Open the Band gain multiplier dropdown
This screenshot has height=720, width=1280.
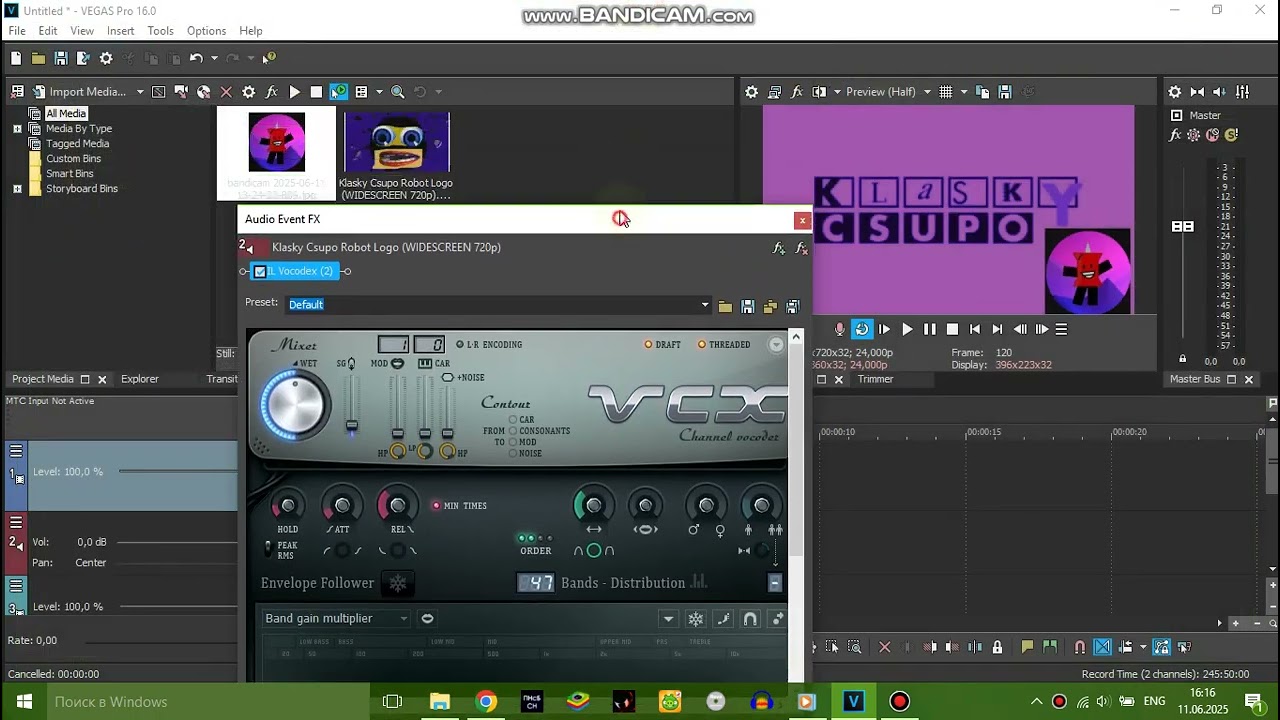click(336, 618)
